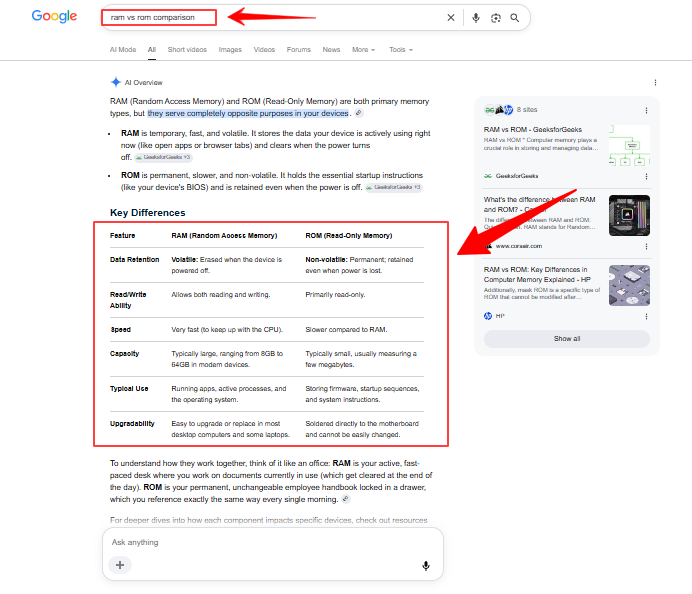Start voice search with the microphone icon

[x=476, y=18]
